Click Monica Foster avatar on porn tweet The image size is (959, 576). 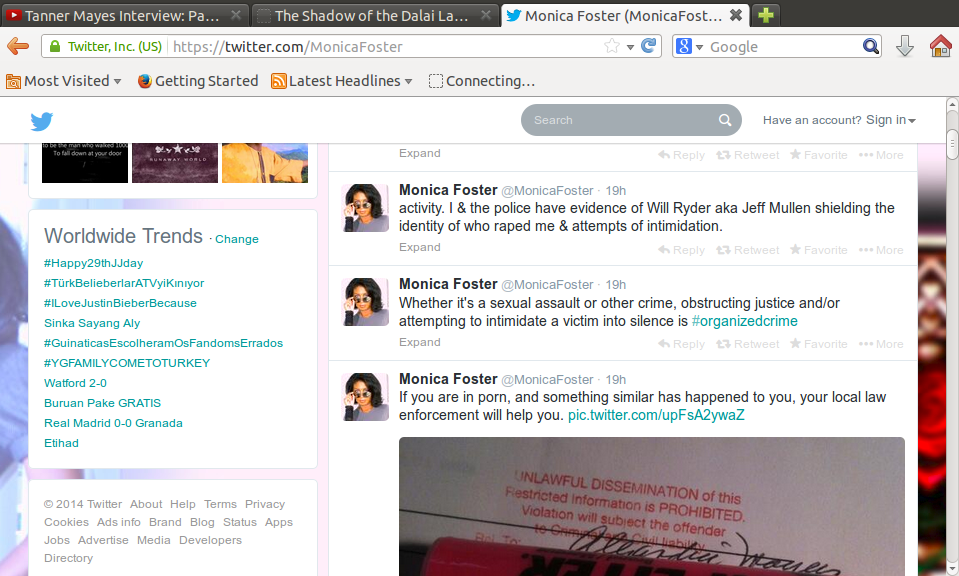tap(365, 397)
